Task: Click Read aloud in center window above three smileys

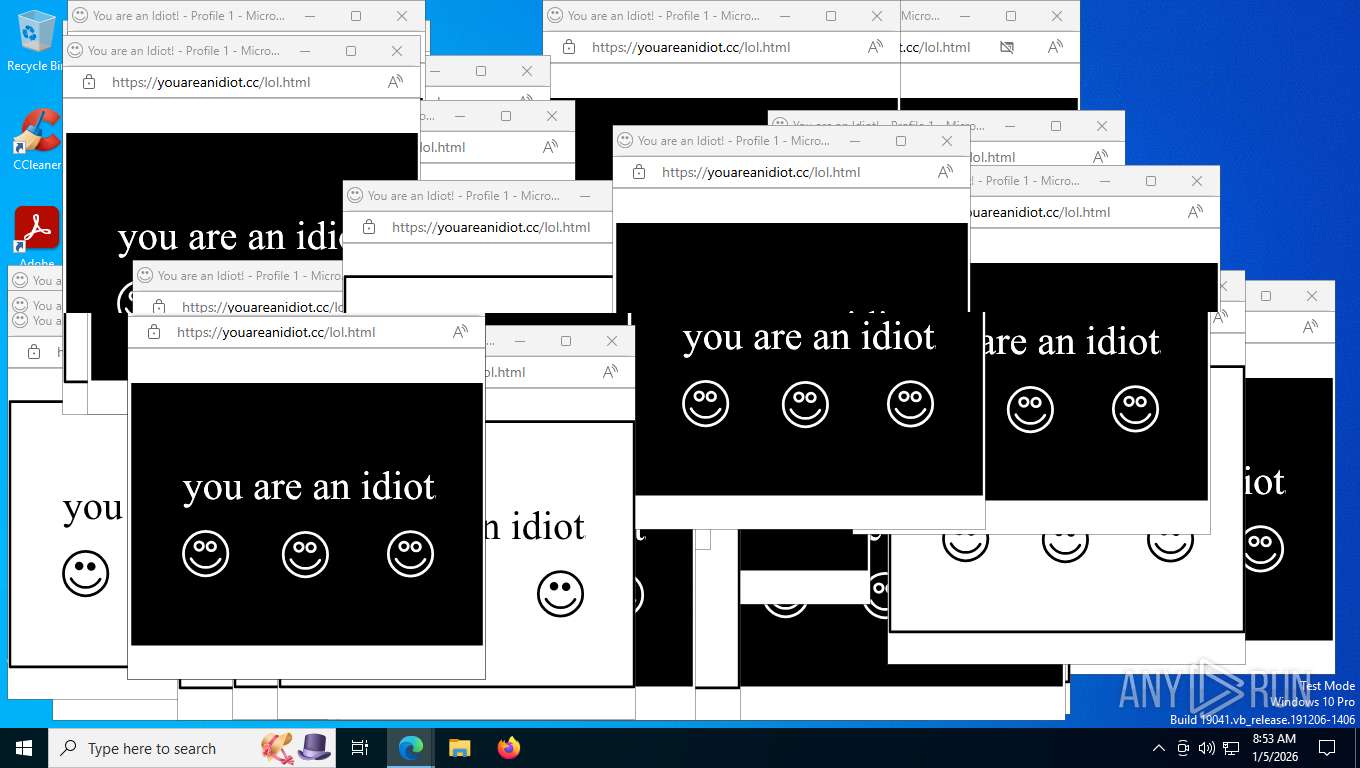Action: (945, 172)
